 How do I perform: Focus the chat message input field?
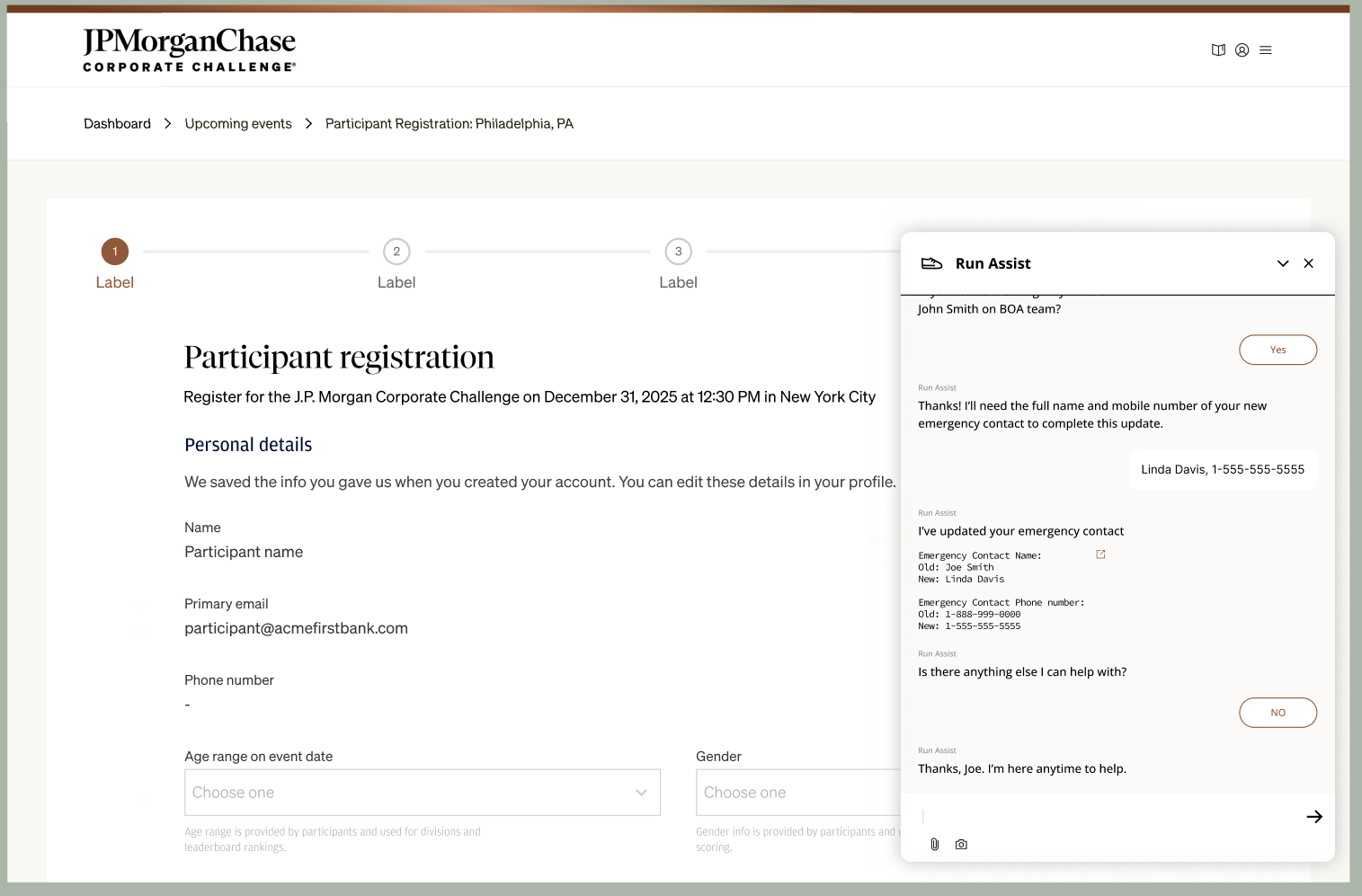tap(1108, 817)
